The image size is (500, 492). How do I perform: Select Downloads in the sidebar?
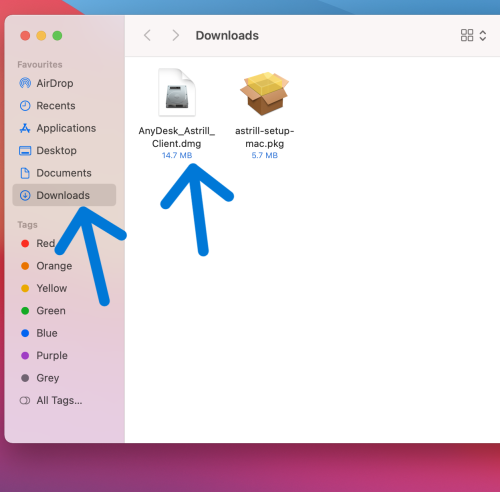(64, 195)
